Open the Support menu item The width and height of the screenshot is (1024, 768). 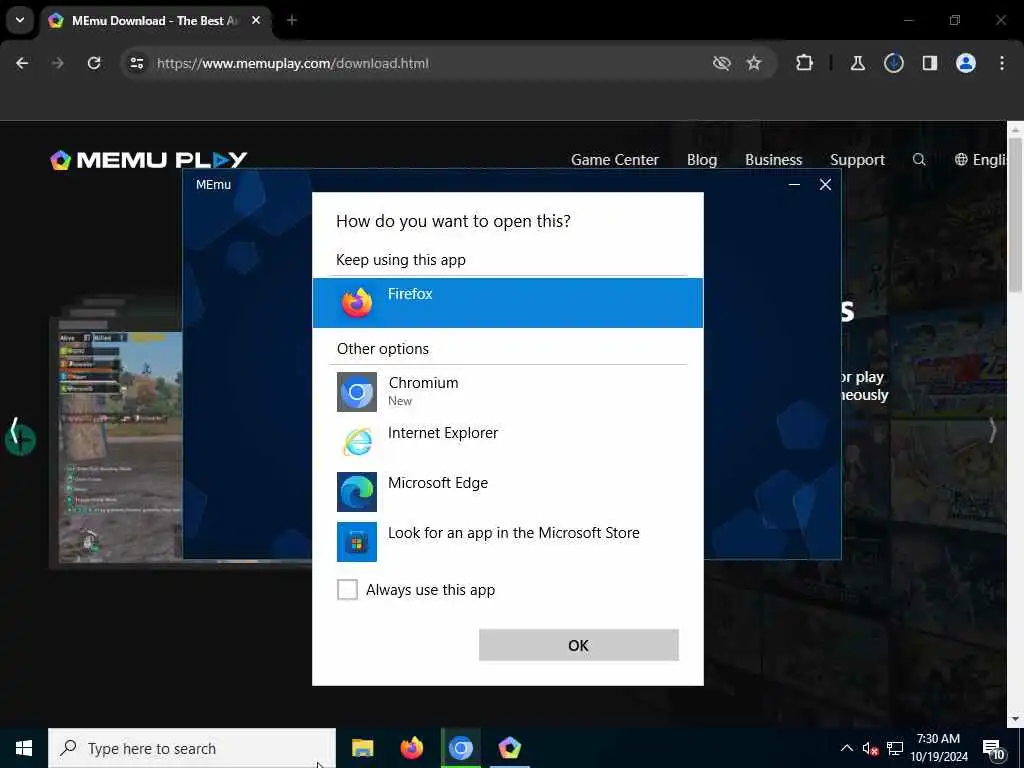coord(857,160)
